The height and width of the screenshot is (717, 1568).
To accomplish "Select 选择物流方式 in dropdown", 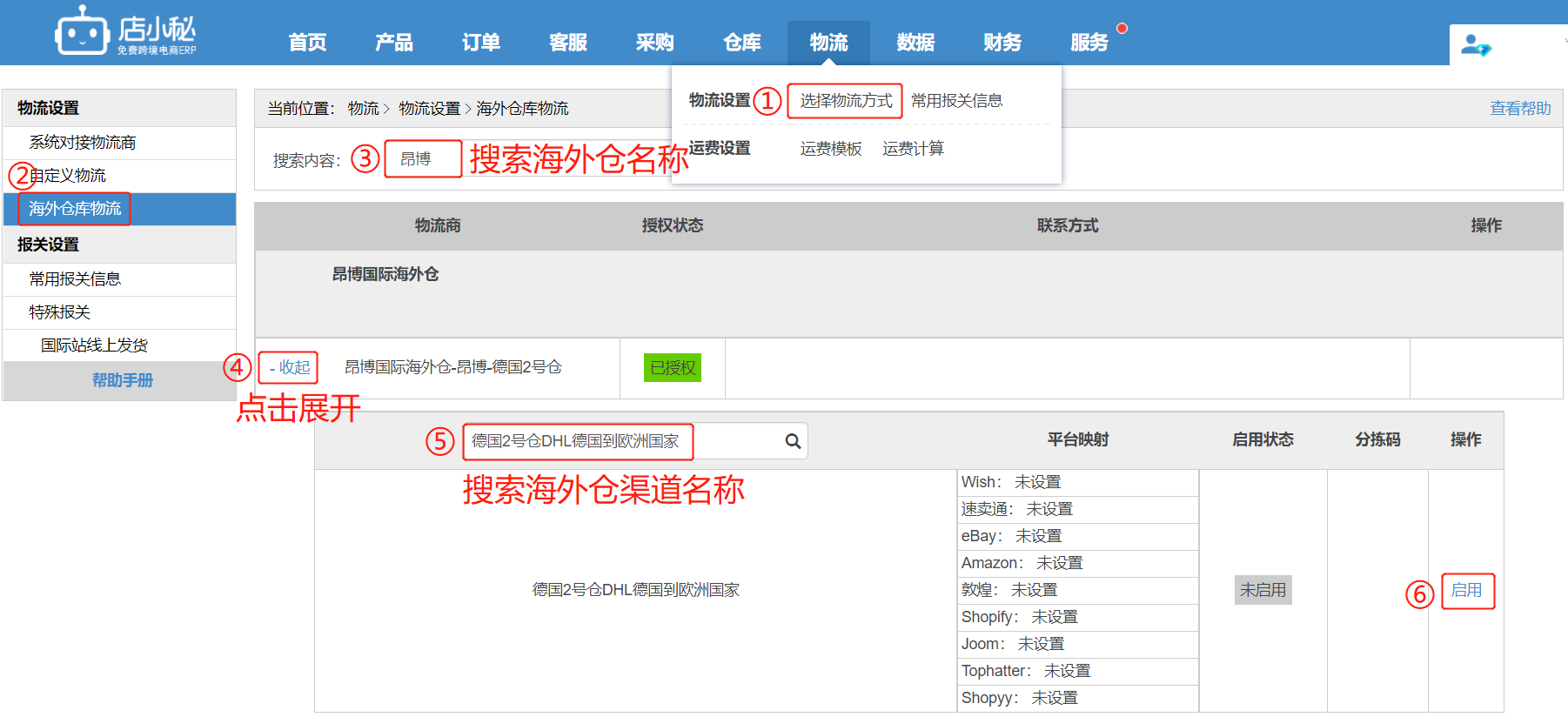I will [x=846, y=101].
